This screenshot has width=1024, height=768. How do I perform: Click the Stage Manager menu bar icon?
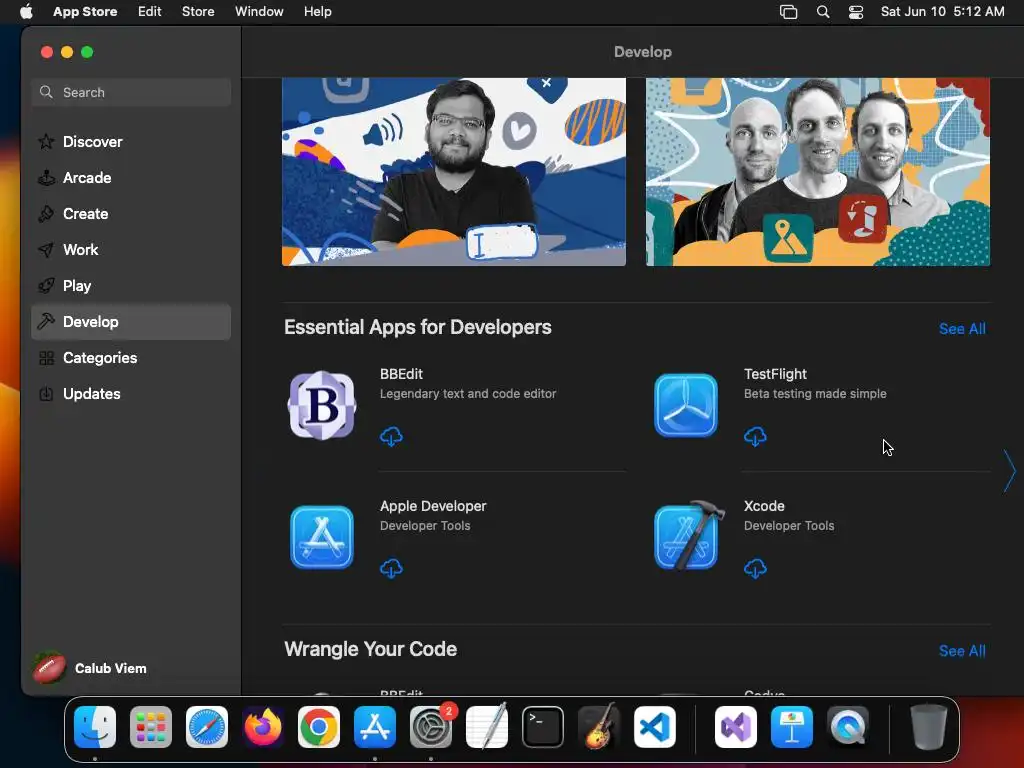tap(788, 12)
